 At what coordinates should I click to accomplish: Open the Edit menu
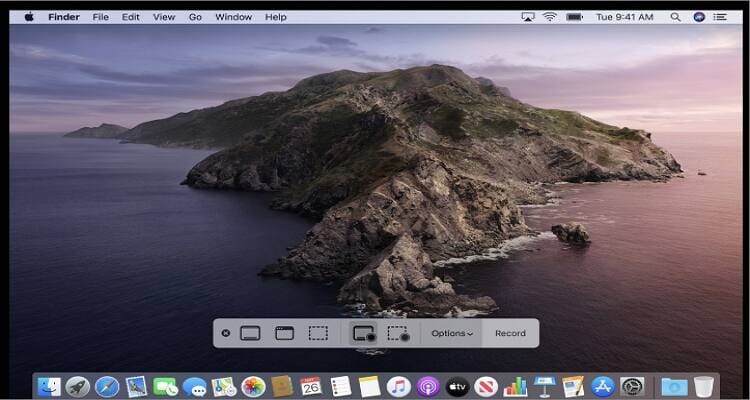click(x=131, y=17)
